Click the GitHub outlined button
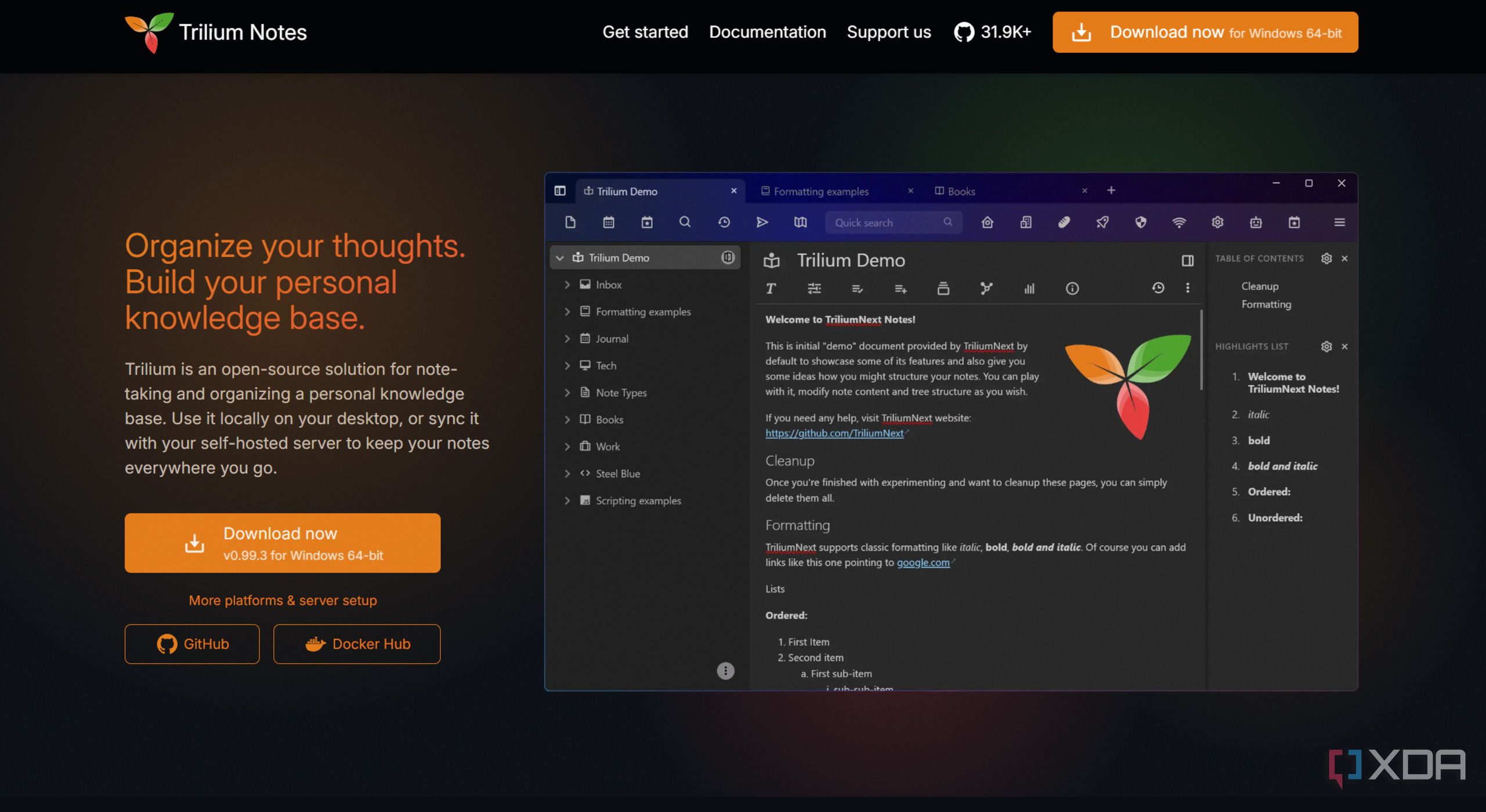Screen dimensions: 1486x812 click(192, 644)
